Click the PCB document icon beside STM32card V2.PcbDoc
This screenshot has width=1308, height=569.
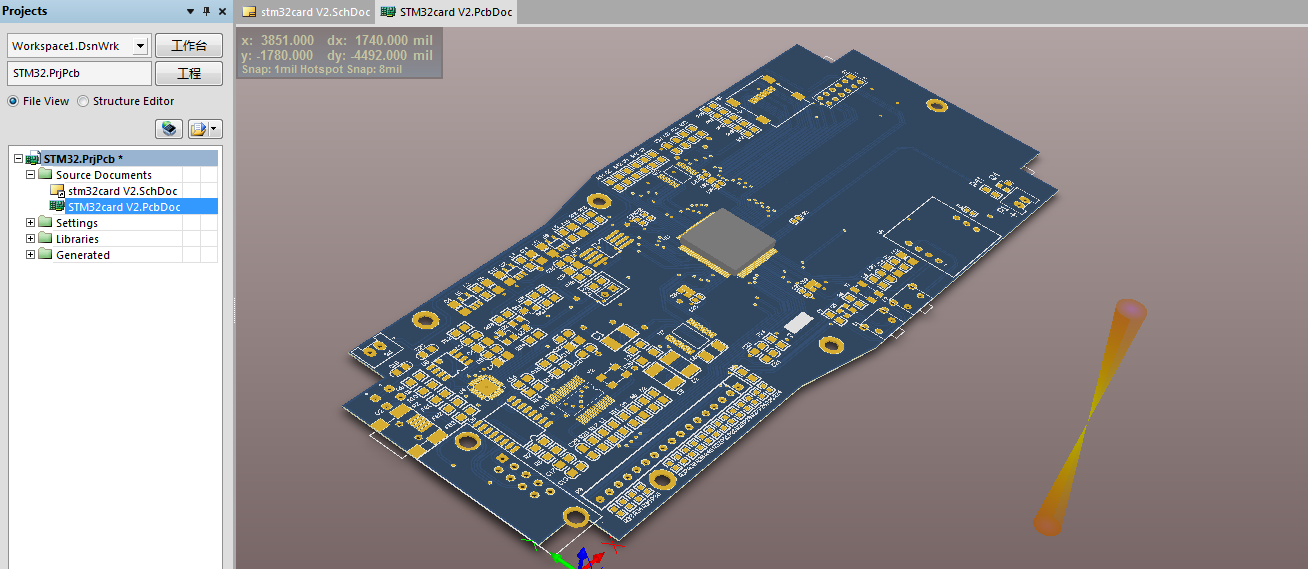click(57, 206)
